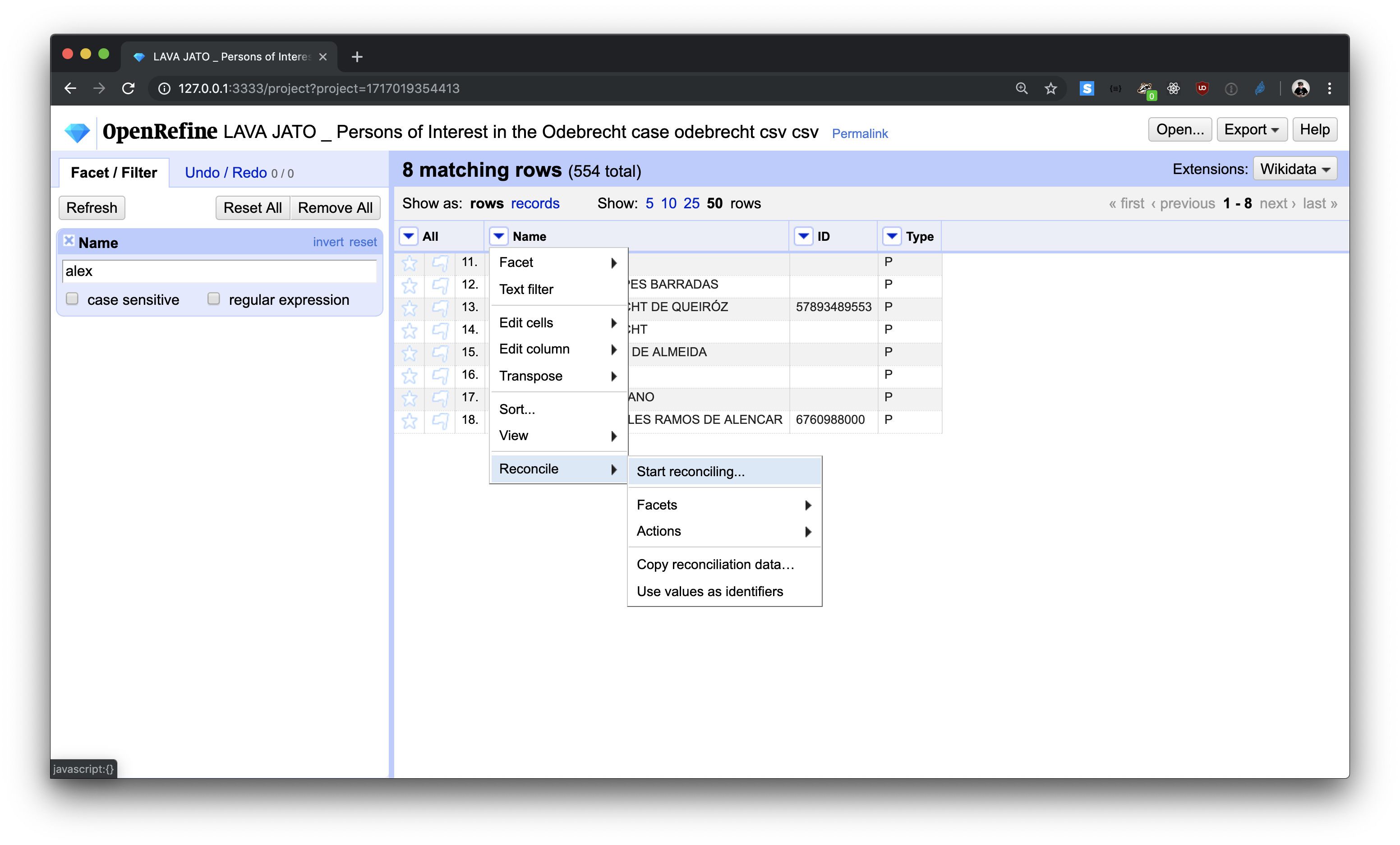Click the Help button

pyautogui.click(x=1314, y=129)
